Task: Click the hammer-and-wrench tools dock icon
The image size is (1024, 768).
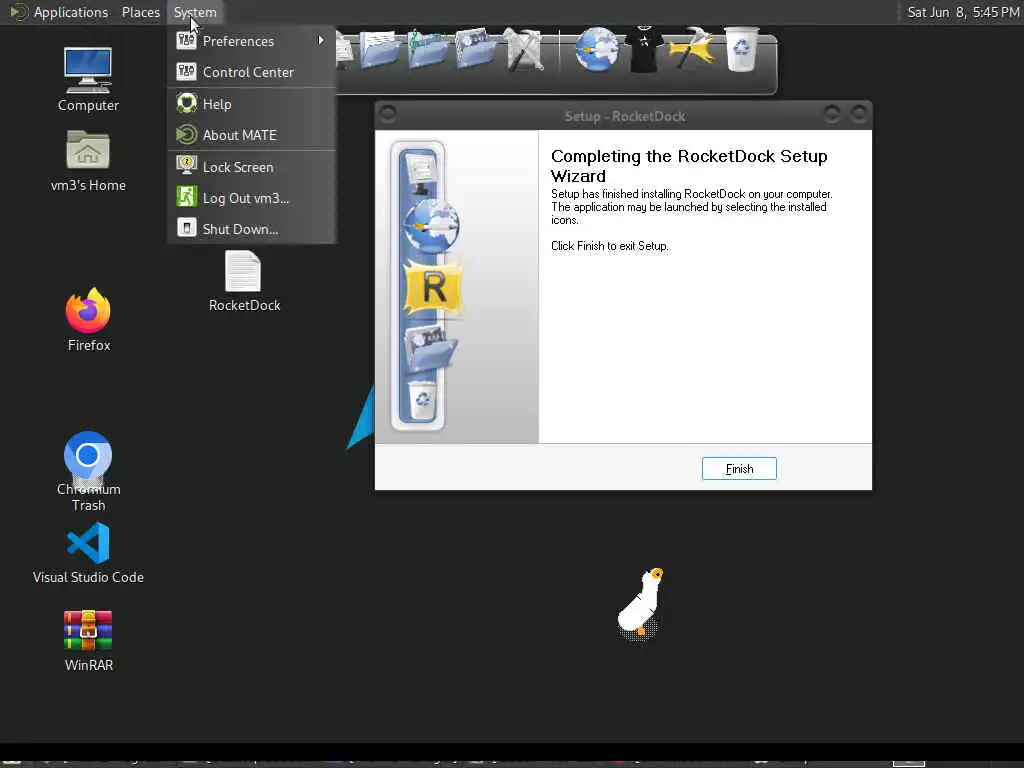Action: click(x=524, y=50)
